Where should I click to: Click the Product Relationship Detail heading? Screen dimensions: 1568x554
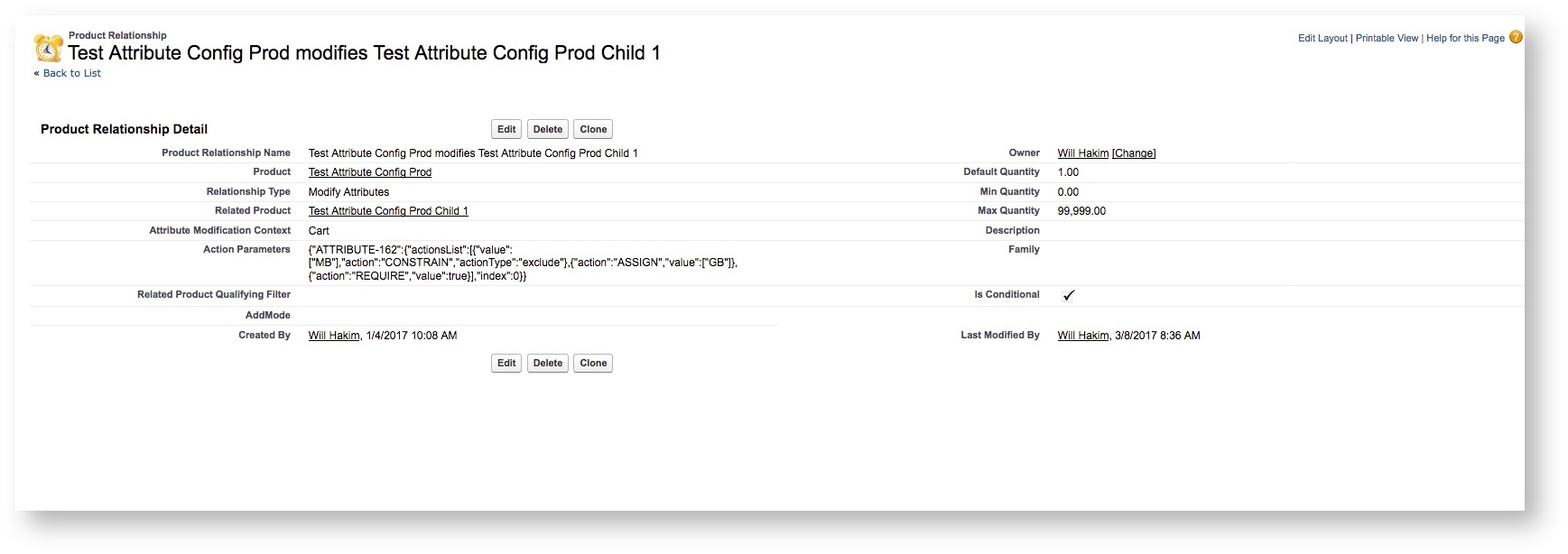[x=125, y=129]
